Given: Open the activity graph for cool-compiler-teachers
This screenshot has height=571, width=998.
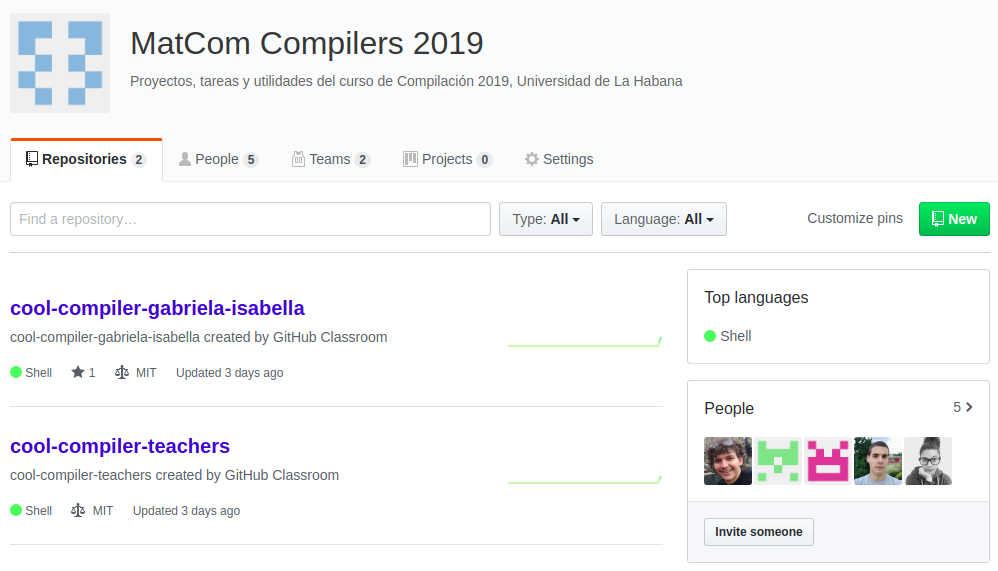Looking at the screenshot, I should pyautogui.click(x=585, y=480).
